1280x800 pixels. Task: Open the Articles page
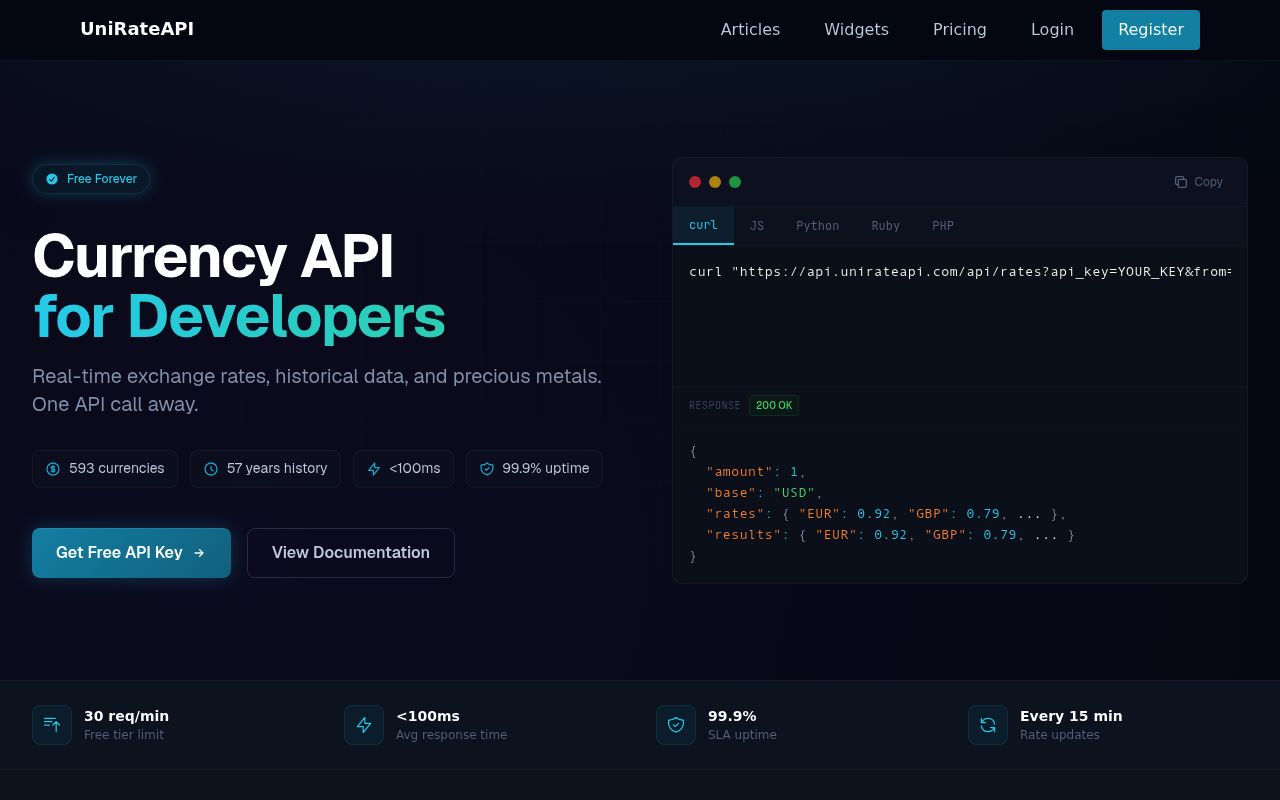point(750,30)
